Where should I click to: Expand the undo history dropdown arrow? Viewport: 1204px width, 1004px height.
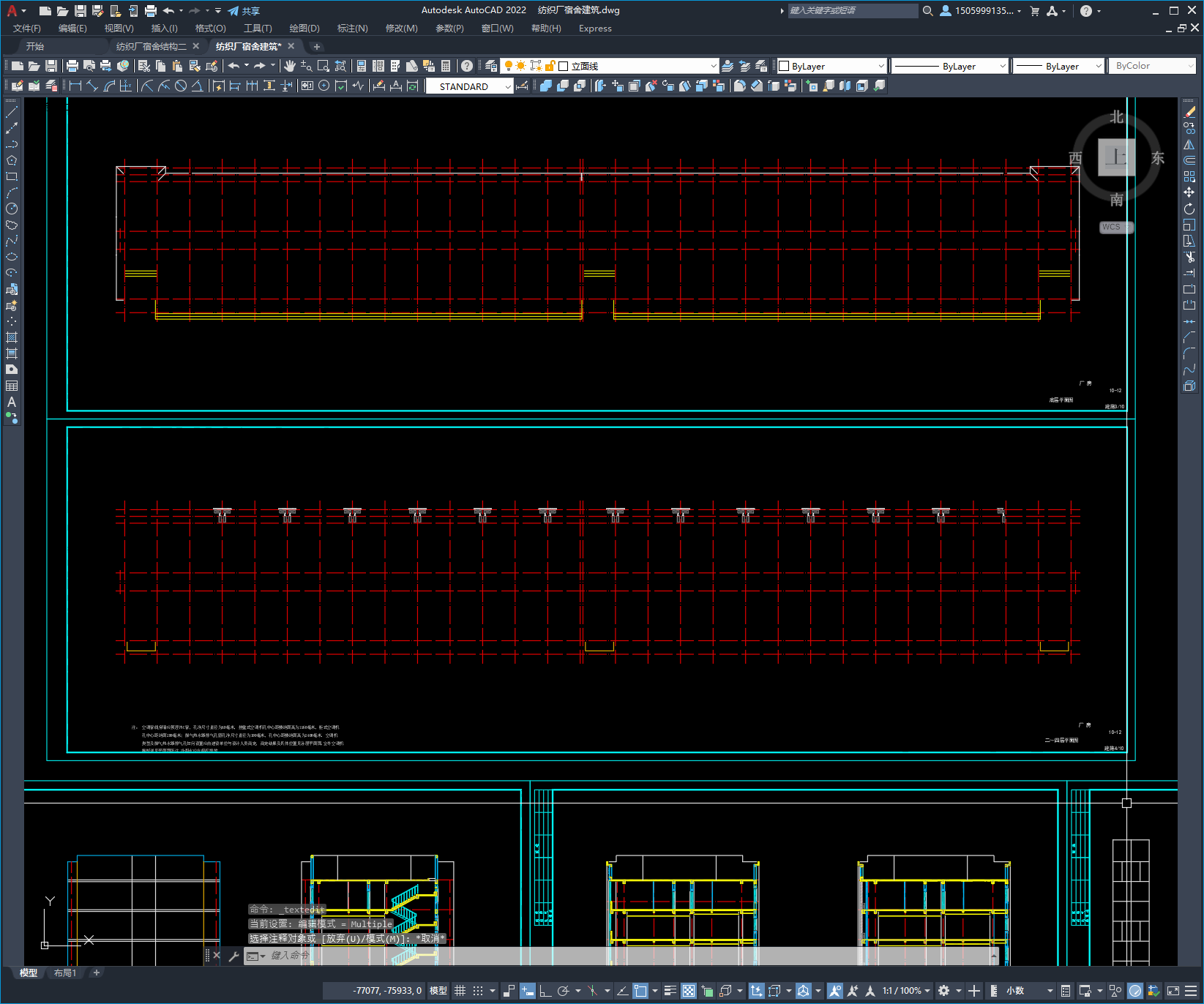pos(247,66)
